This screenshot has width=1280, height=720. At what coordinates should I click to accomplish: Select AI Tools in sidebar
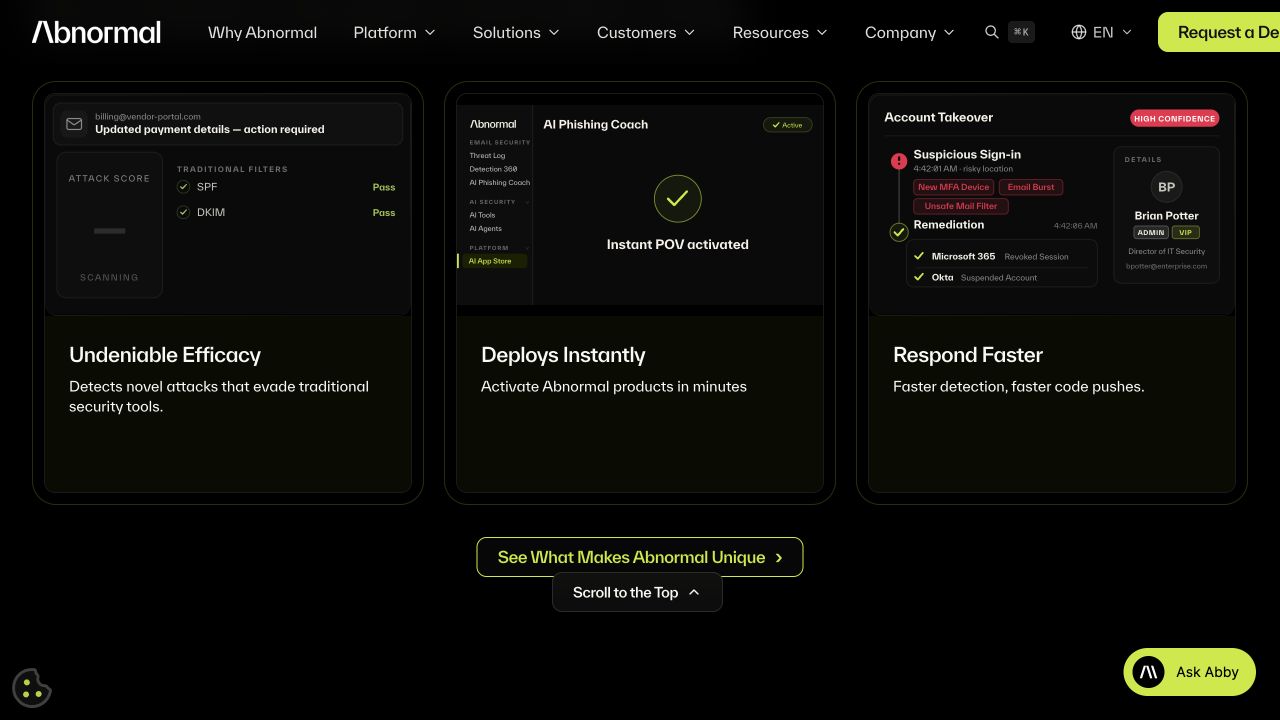point(482,215)
